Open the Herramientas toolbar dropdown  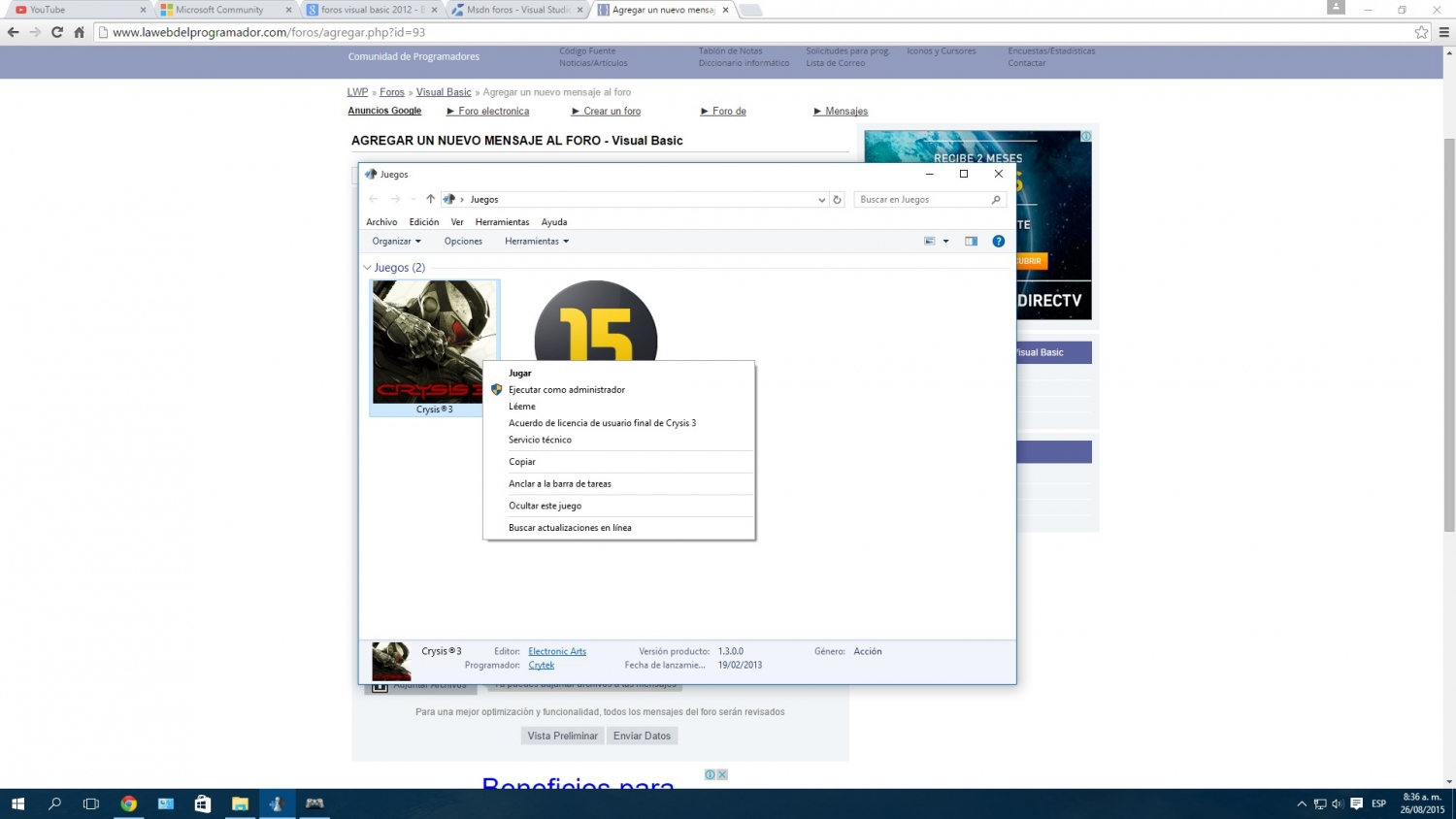click(x=537, y=242)
